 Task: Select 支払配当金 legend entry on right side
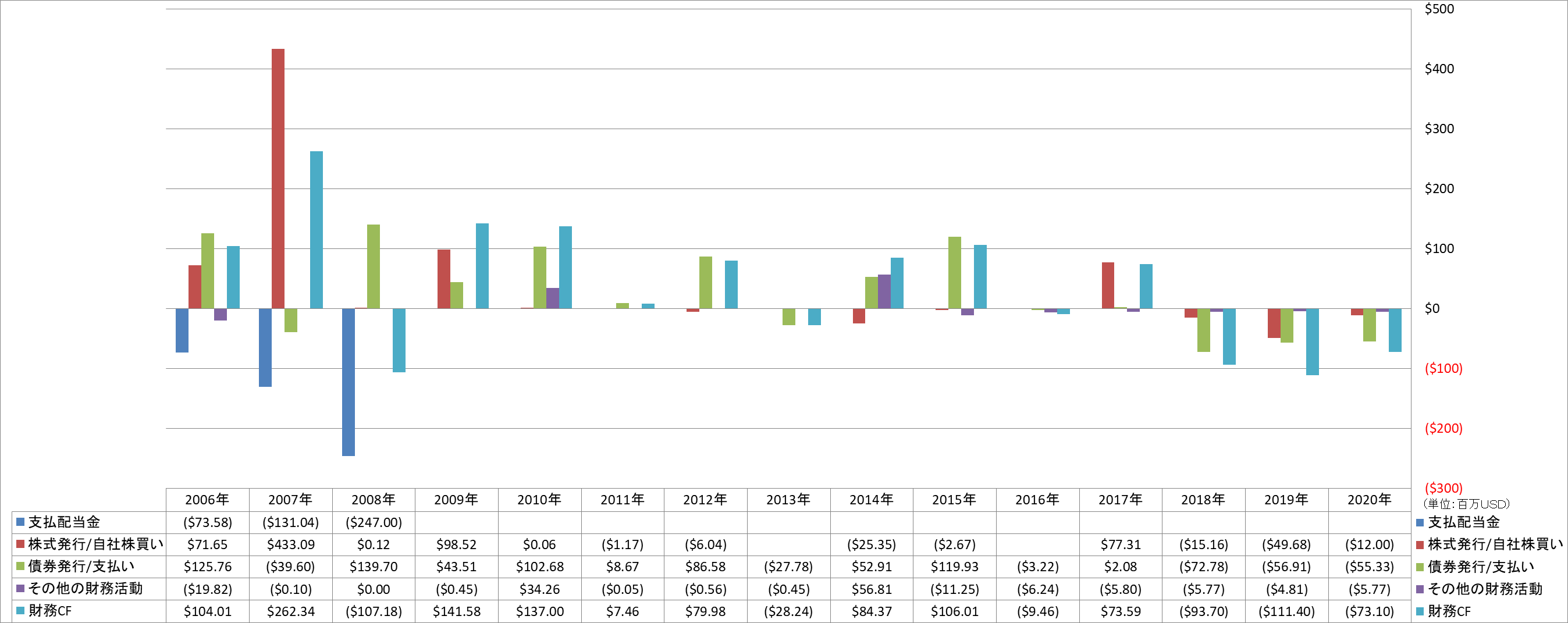(1458, 522)
